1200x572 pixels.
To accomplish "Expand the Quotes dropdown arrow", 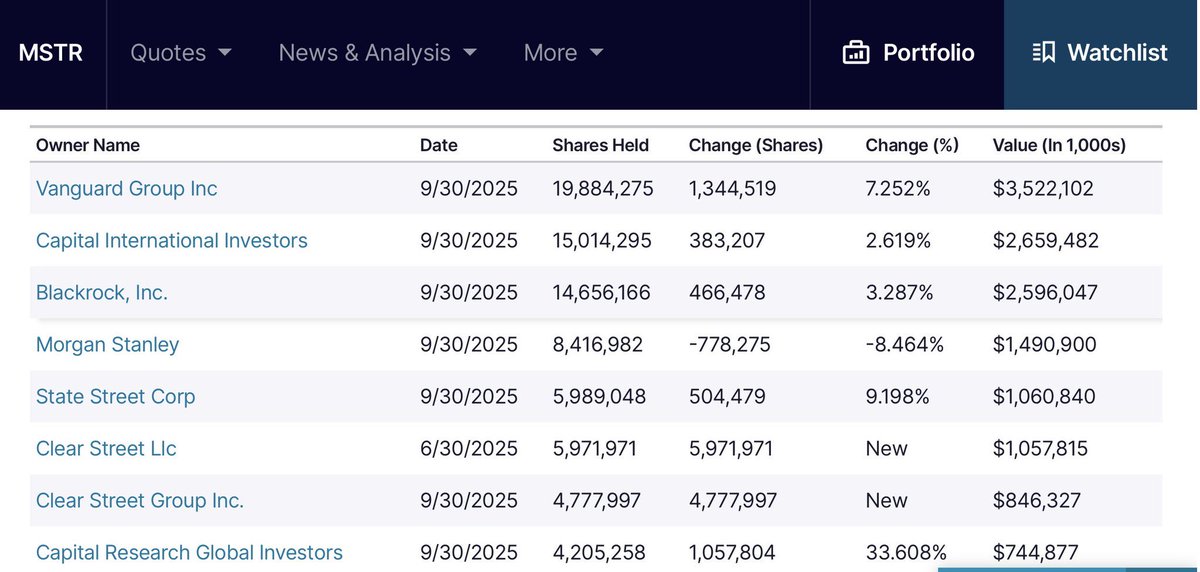I will (224, 53).
